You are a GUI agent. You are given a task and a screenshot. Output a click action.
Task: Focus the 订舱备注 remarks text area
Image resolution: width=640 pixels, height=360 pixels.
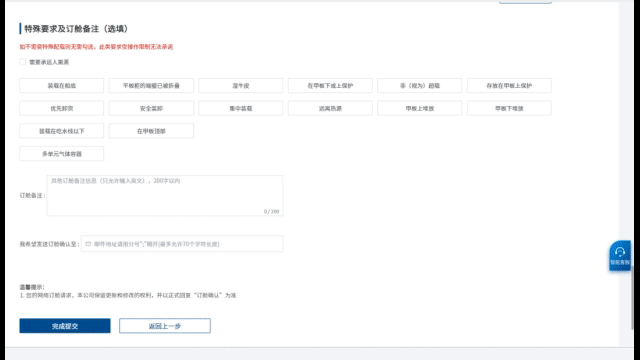(x=164, y=196)
